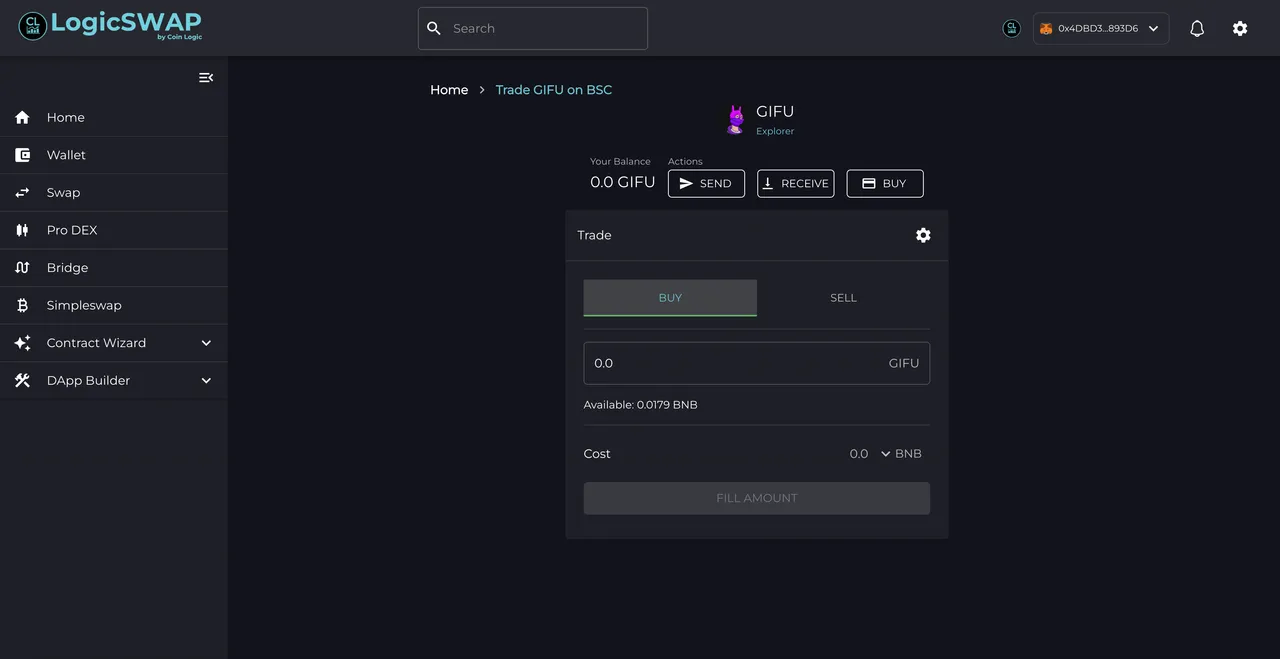Open the BNB cost currency dropdown

tap(901, 454)
